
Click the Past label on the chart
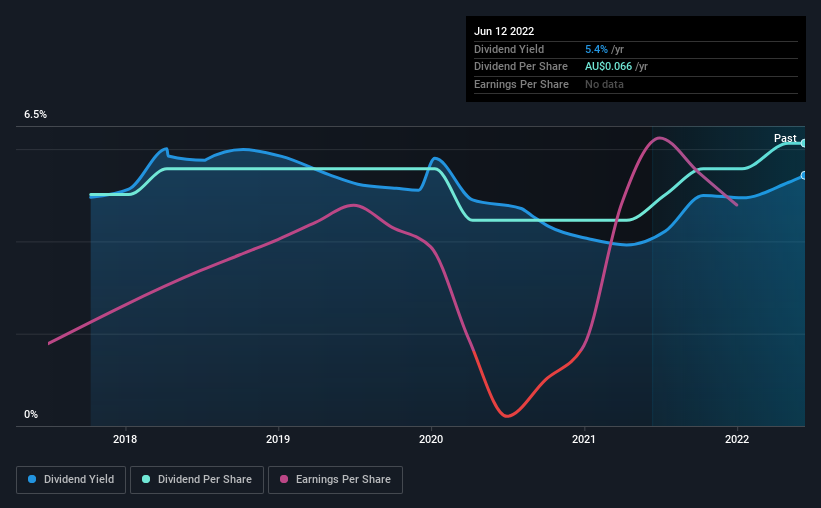[x=785, y=138]
